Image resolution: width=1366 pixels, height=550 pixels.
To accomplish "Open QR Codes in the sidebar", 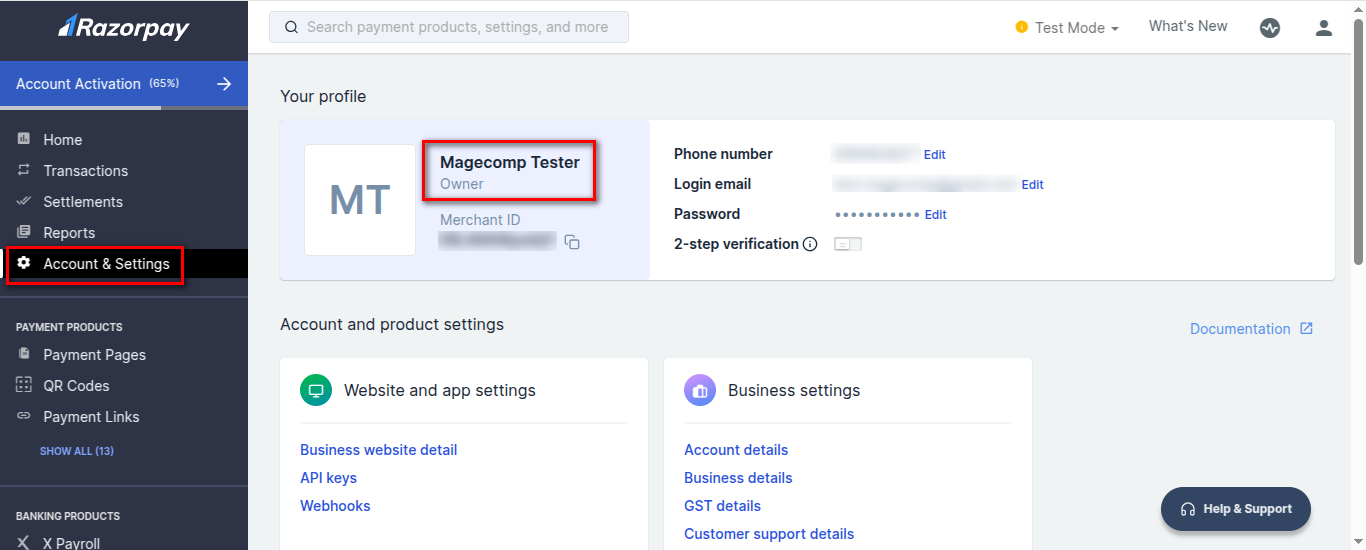I will click(x=76, y=386).
